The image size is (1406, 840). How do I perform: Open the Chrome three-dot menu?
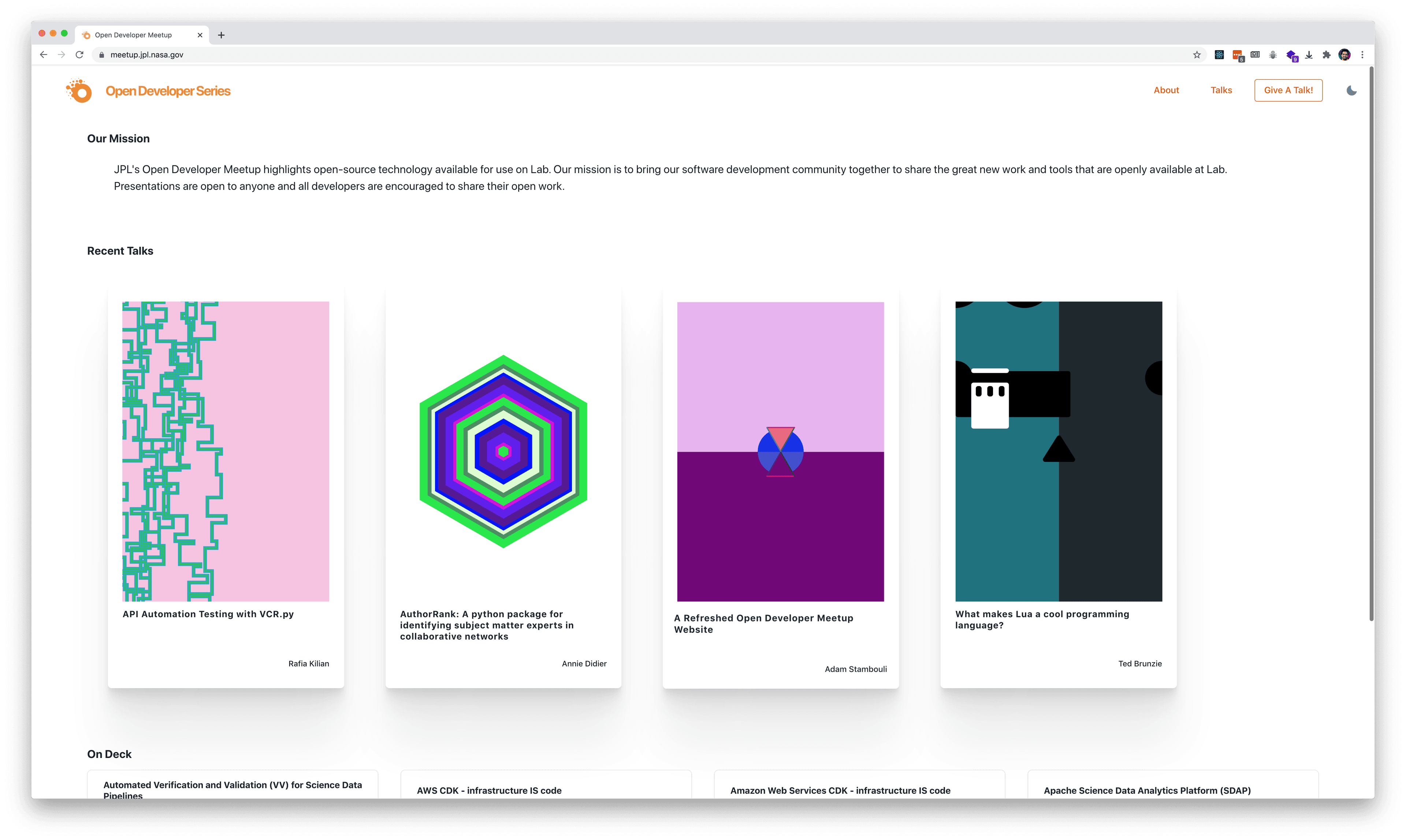(x=1362, y=55)
